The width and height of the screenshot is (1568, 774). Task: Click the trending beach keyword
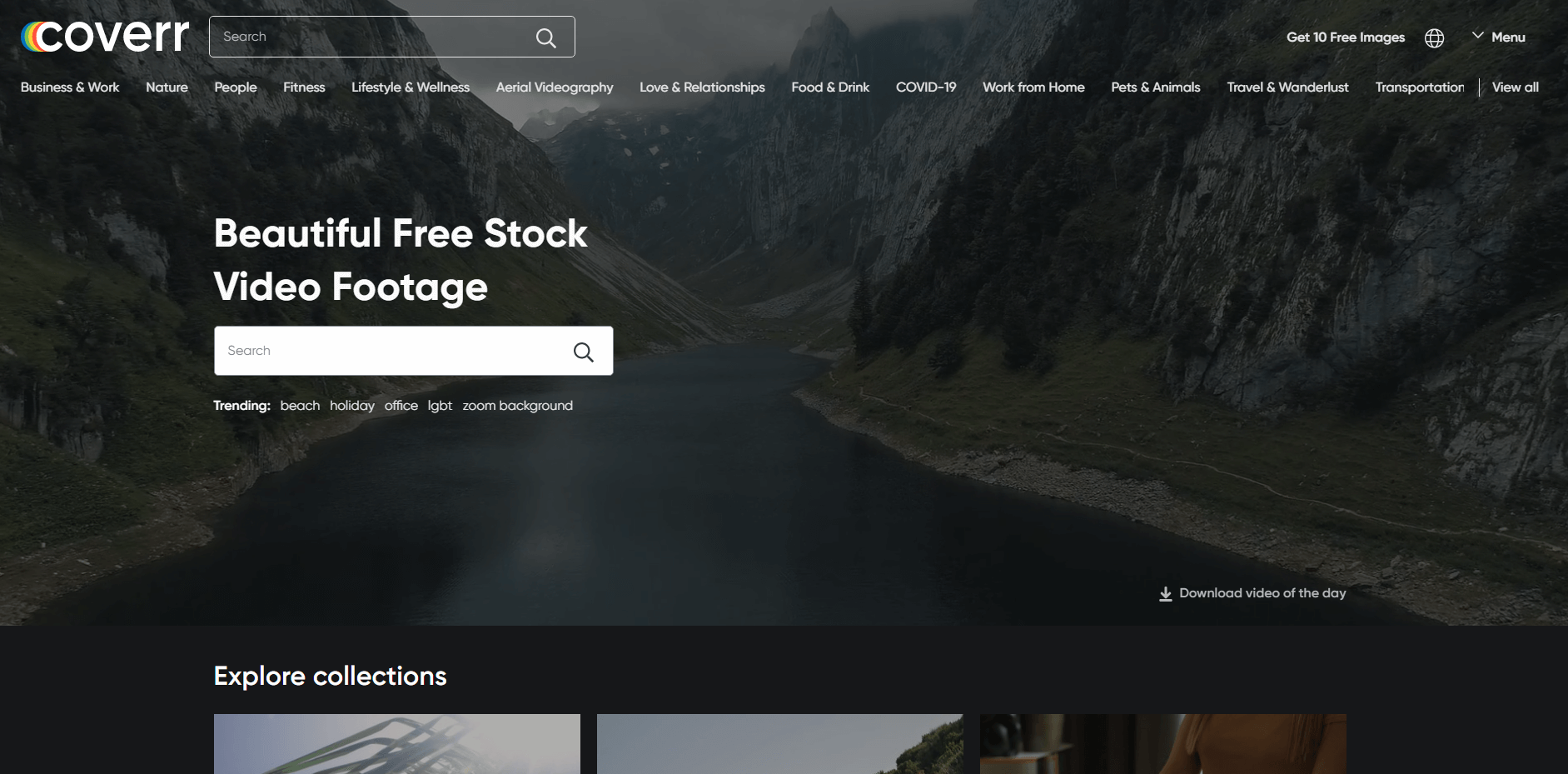[301, 406]
